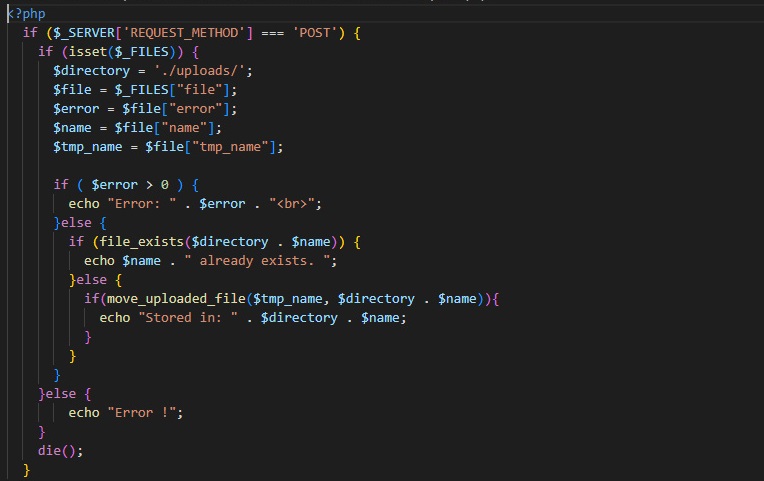Click the $directory variable being assigned
This screenshot has height=481, width=764.
point(92,71)
